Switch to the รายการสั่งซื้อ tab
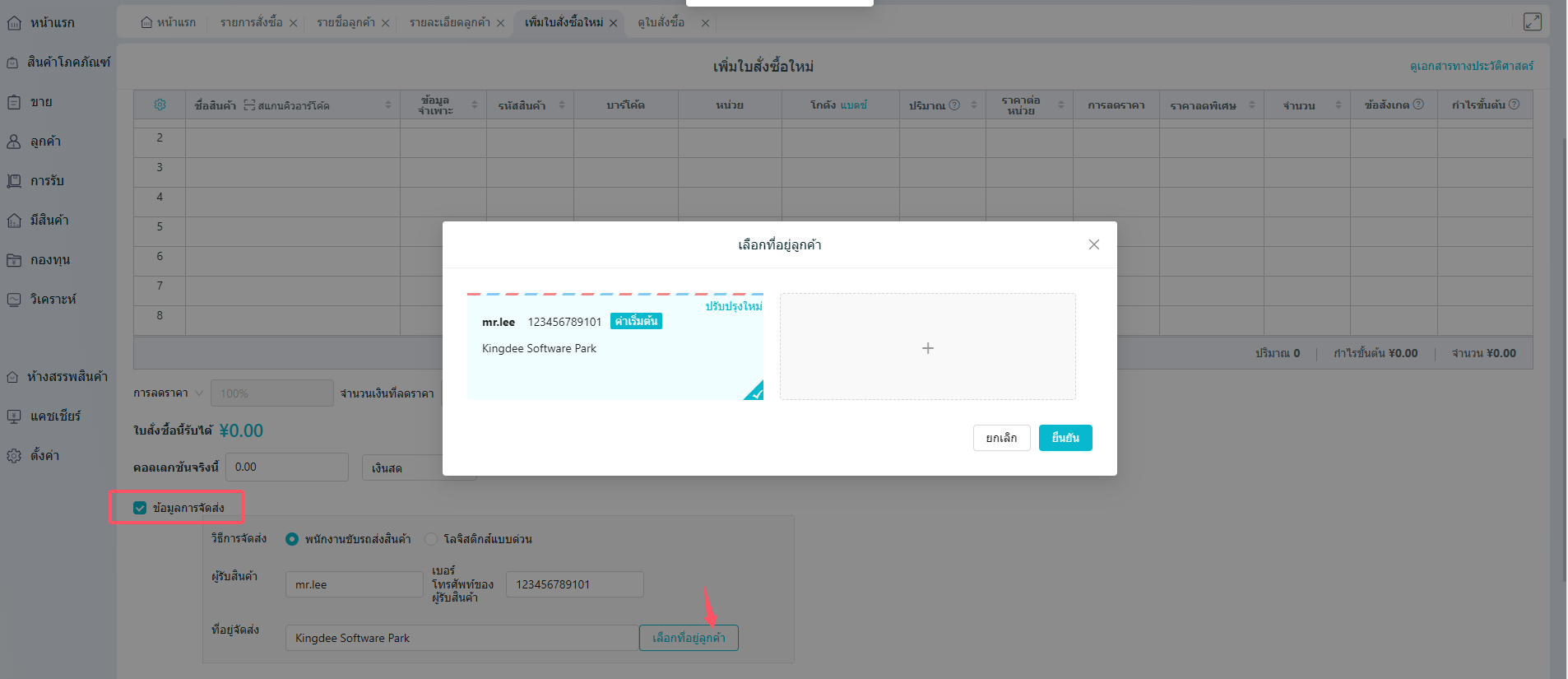Viewport: 1568px width, 679px height. pos(251,22)
